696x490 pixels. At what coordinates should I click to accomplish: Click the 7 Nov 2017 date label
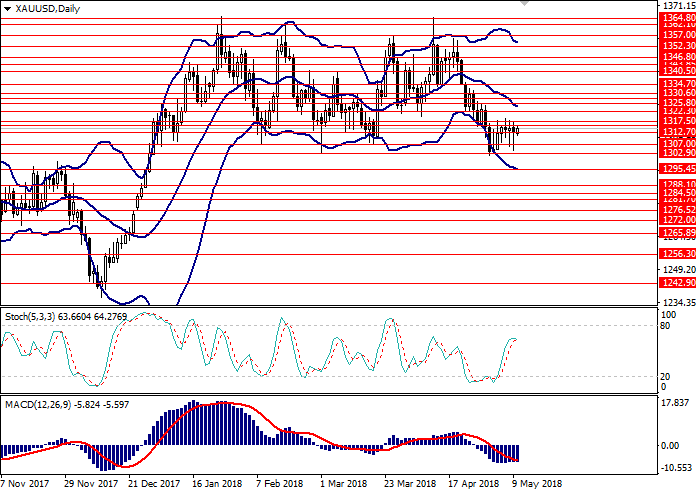coord(26,482)
